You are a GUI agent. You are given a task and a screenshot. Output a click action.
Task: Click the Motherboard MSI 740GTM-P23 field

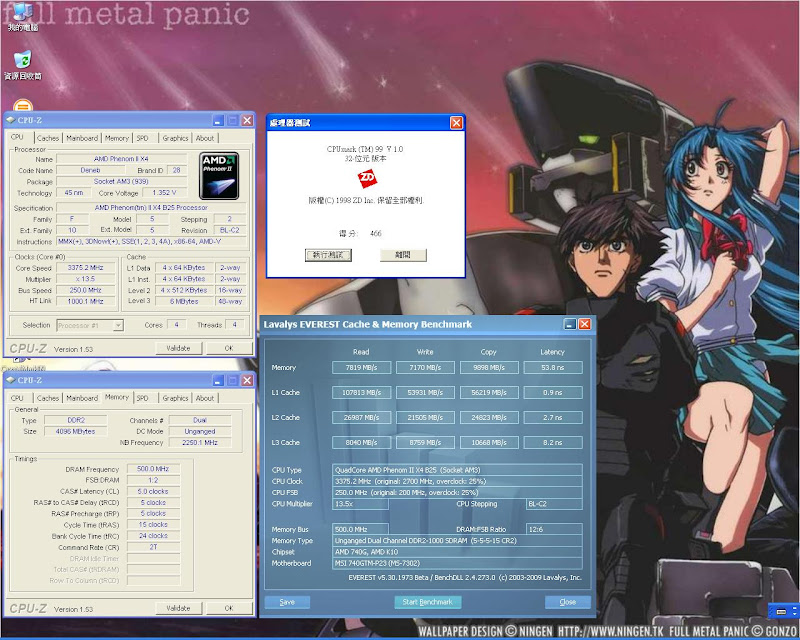point(457,563)
